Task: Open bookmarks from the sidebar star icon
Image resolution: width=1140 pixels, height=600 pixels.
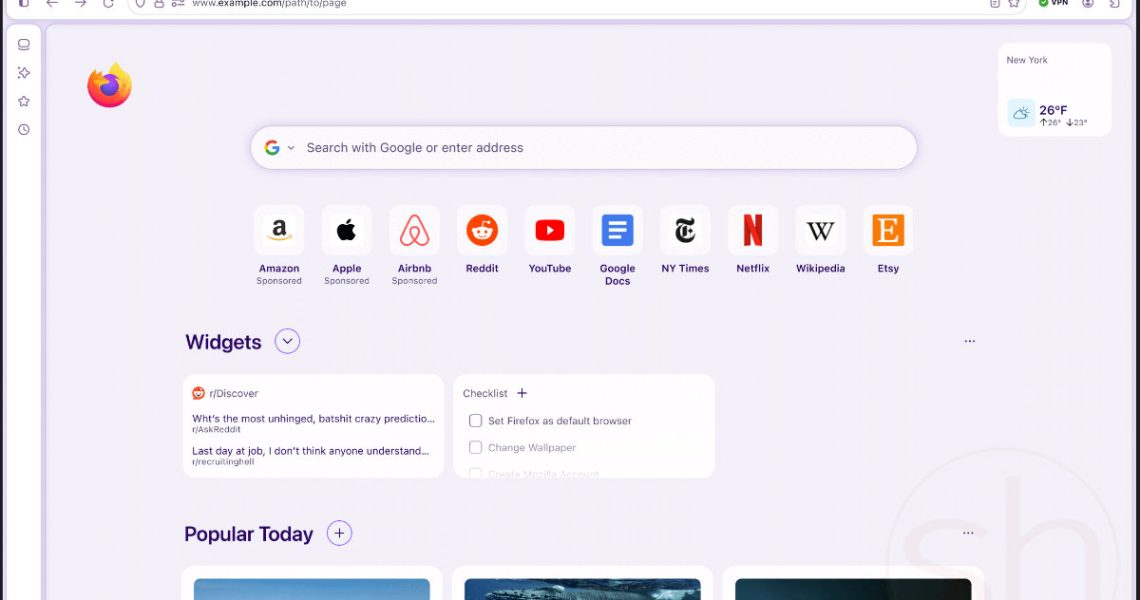Action: click(24, 101)
